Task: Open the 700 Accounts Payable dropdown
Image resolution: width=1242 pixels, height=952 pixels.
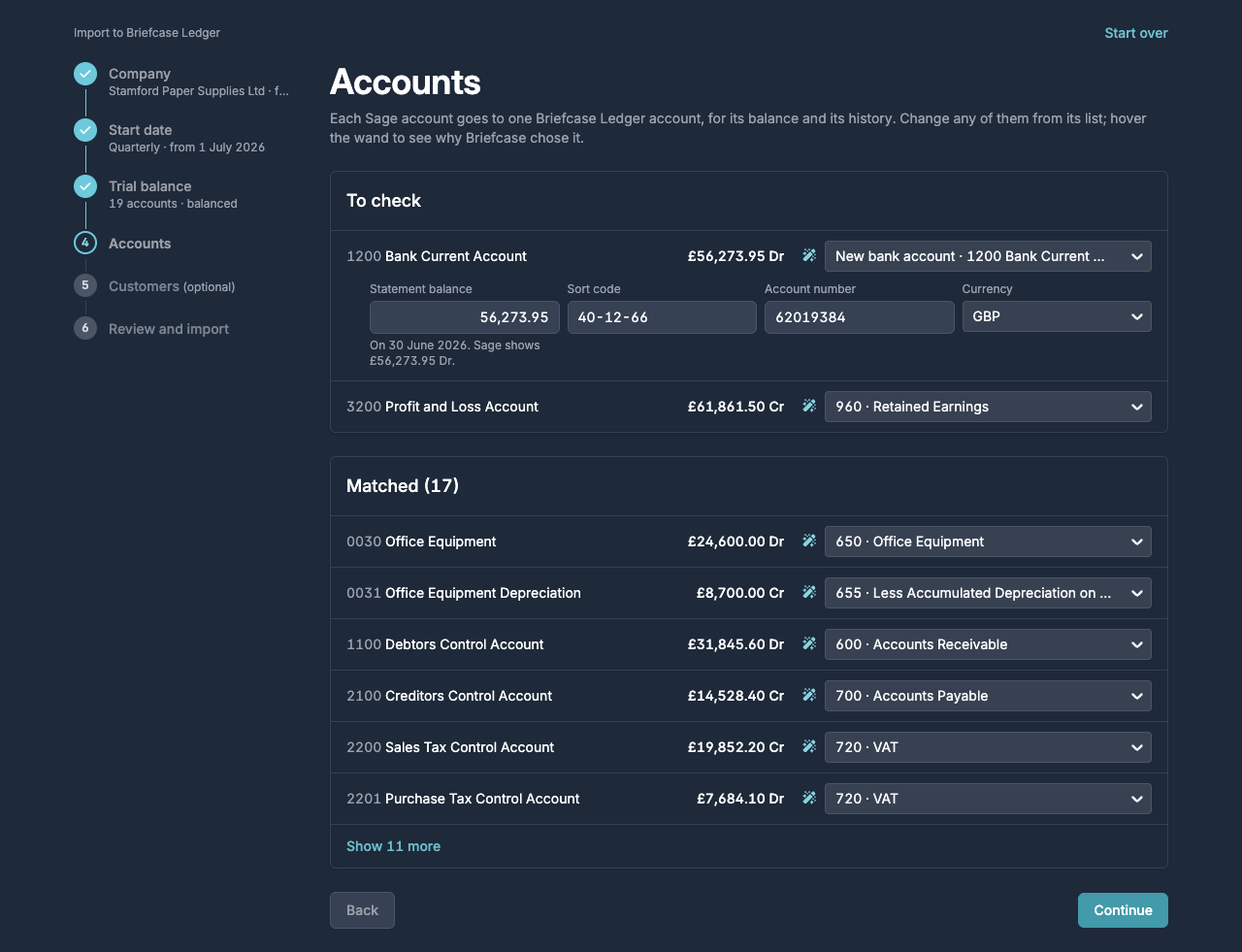Action: pyautogui.click(x=988, y=696)
